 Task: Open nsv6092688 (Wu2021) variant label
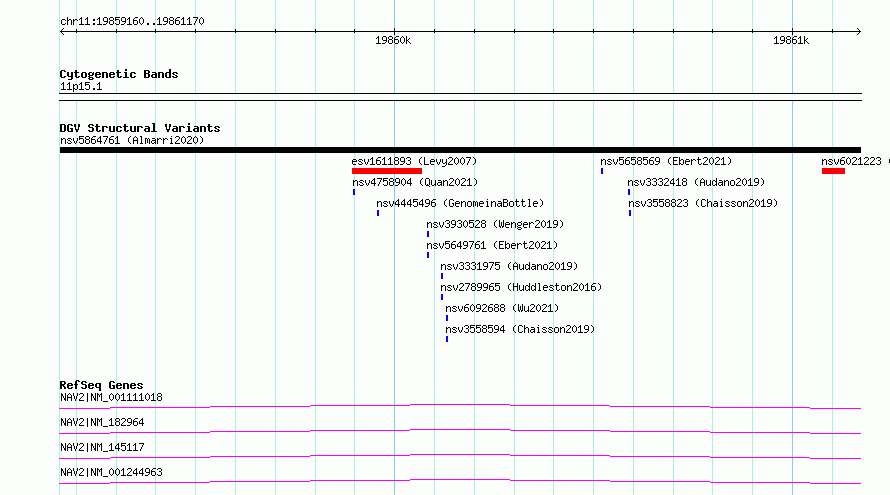pos(502,308)
